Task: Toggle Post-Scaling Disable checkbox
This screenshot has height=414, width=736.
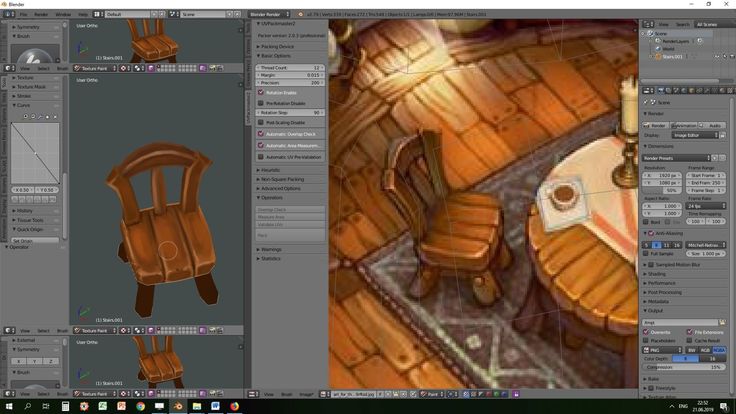Action: (261, 123)
